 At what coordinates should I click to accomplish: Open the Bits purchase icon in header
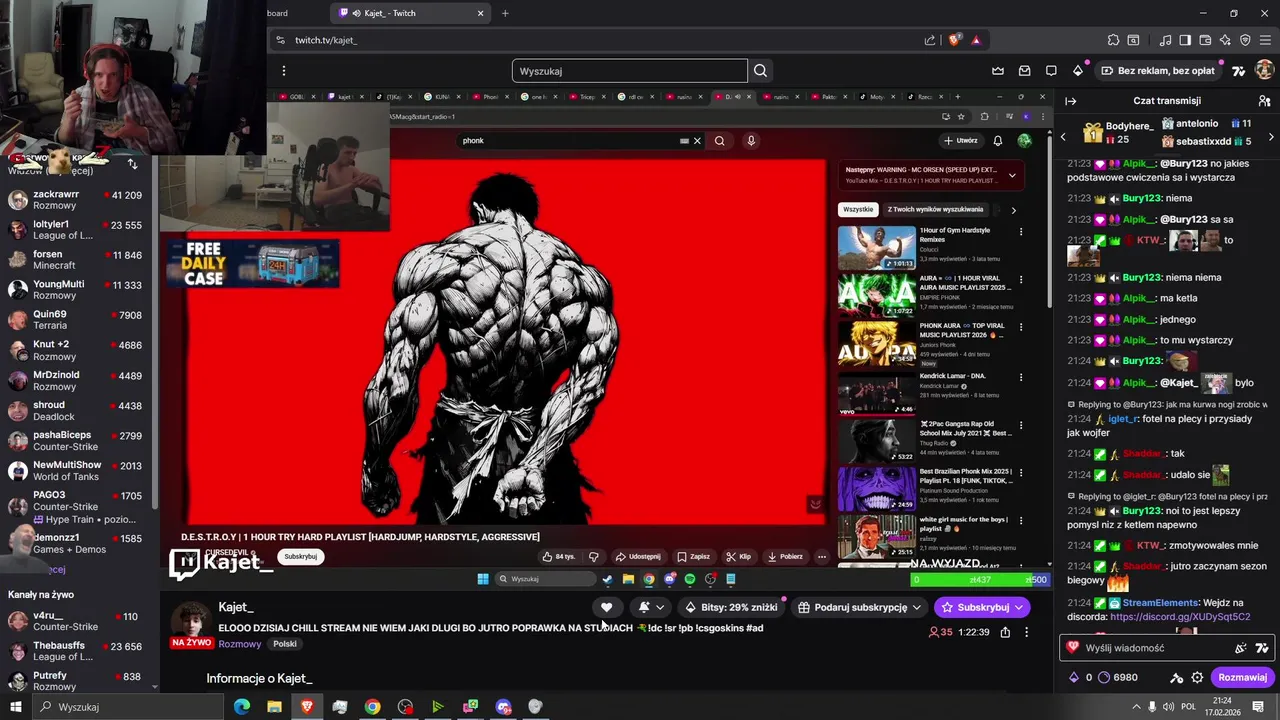click(1078, 71)
